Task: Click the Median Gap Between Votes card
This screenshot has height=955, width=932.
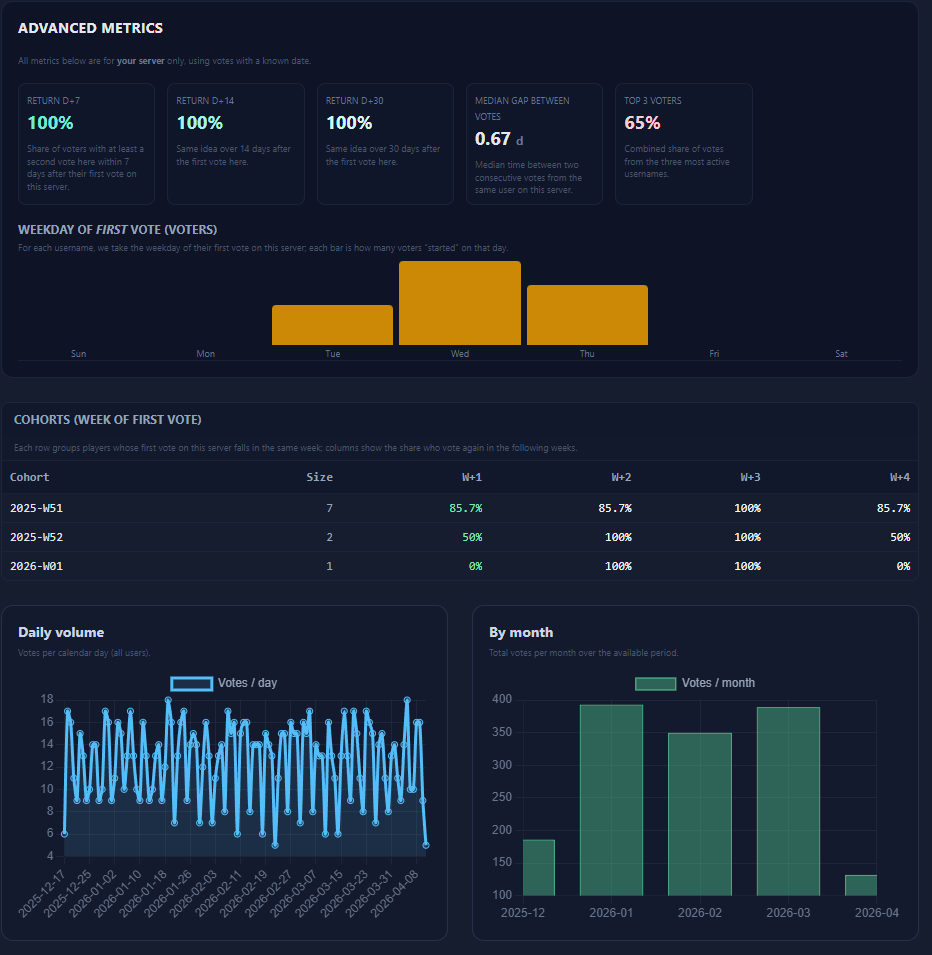Action: [534, 144]
